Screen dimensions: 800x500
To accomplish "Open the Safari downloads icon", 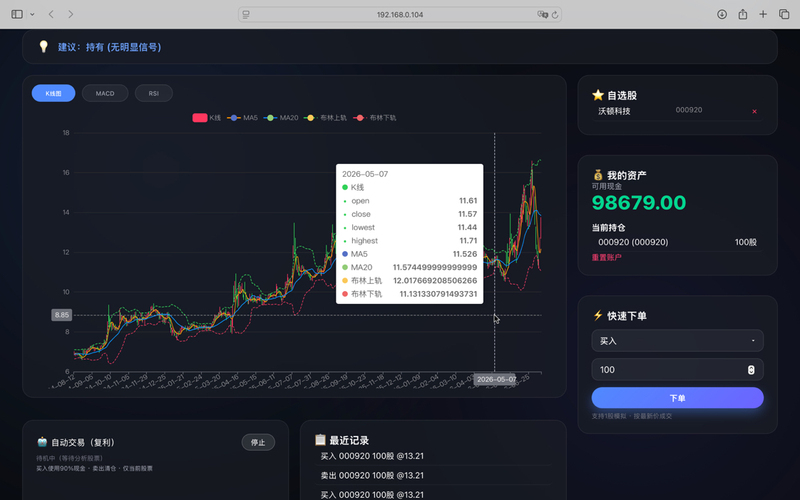I will [x=721, y=14].
